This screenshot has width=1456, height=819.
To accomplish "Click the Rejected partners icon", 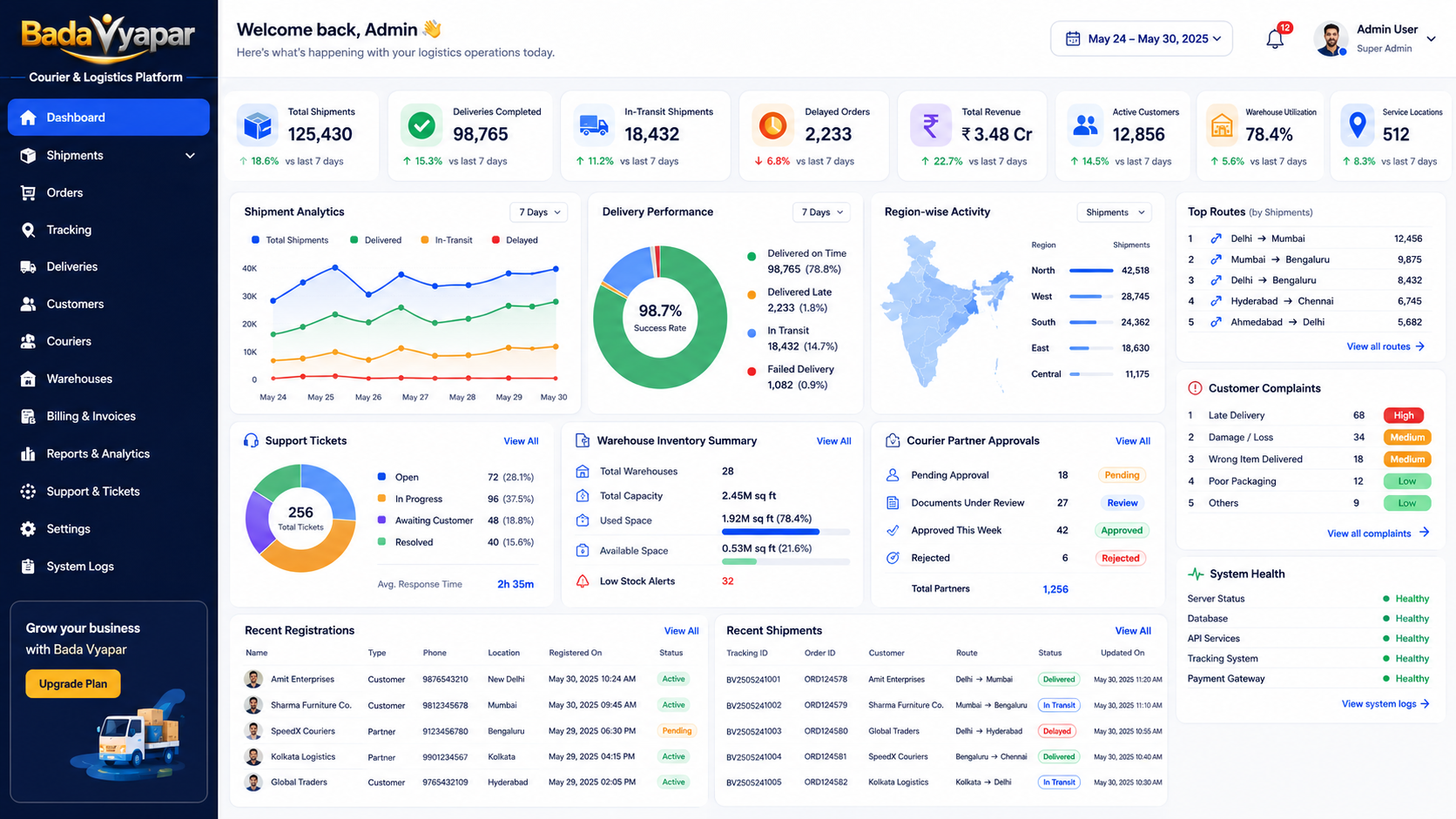I will [893, 558].
